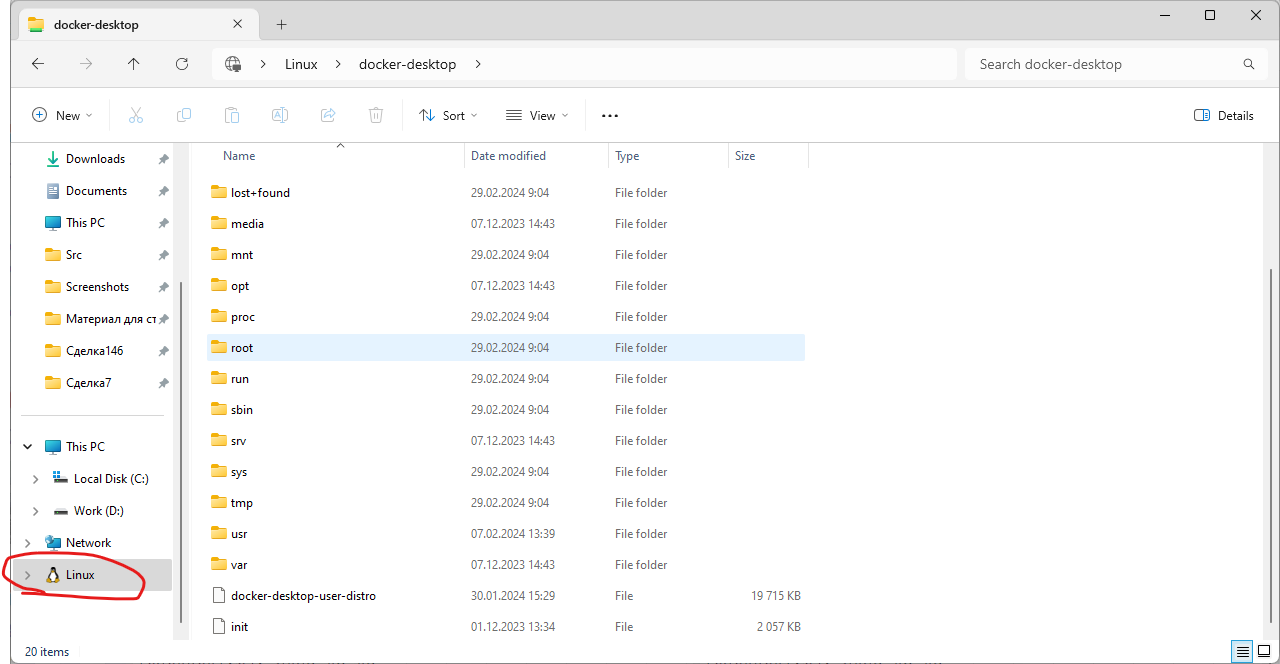Select the docker-desktop-user-distro file
Image resolution: width=1280 pixels, height=664 pixels.
click(303, 596)
